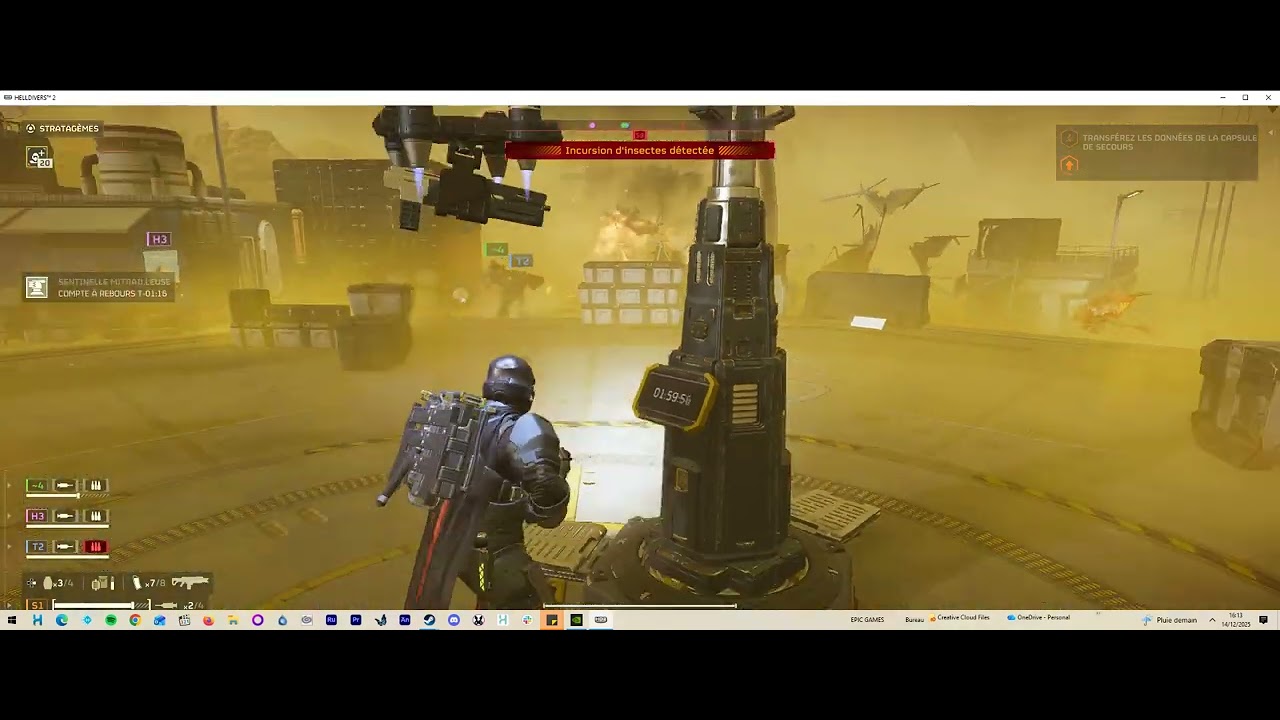This screenshot has height=720, width=1280.
Task: Click the red low-ammo icon for T2
Action: pyautogui.click(x=96, y=547)
